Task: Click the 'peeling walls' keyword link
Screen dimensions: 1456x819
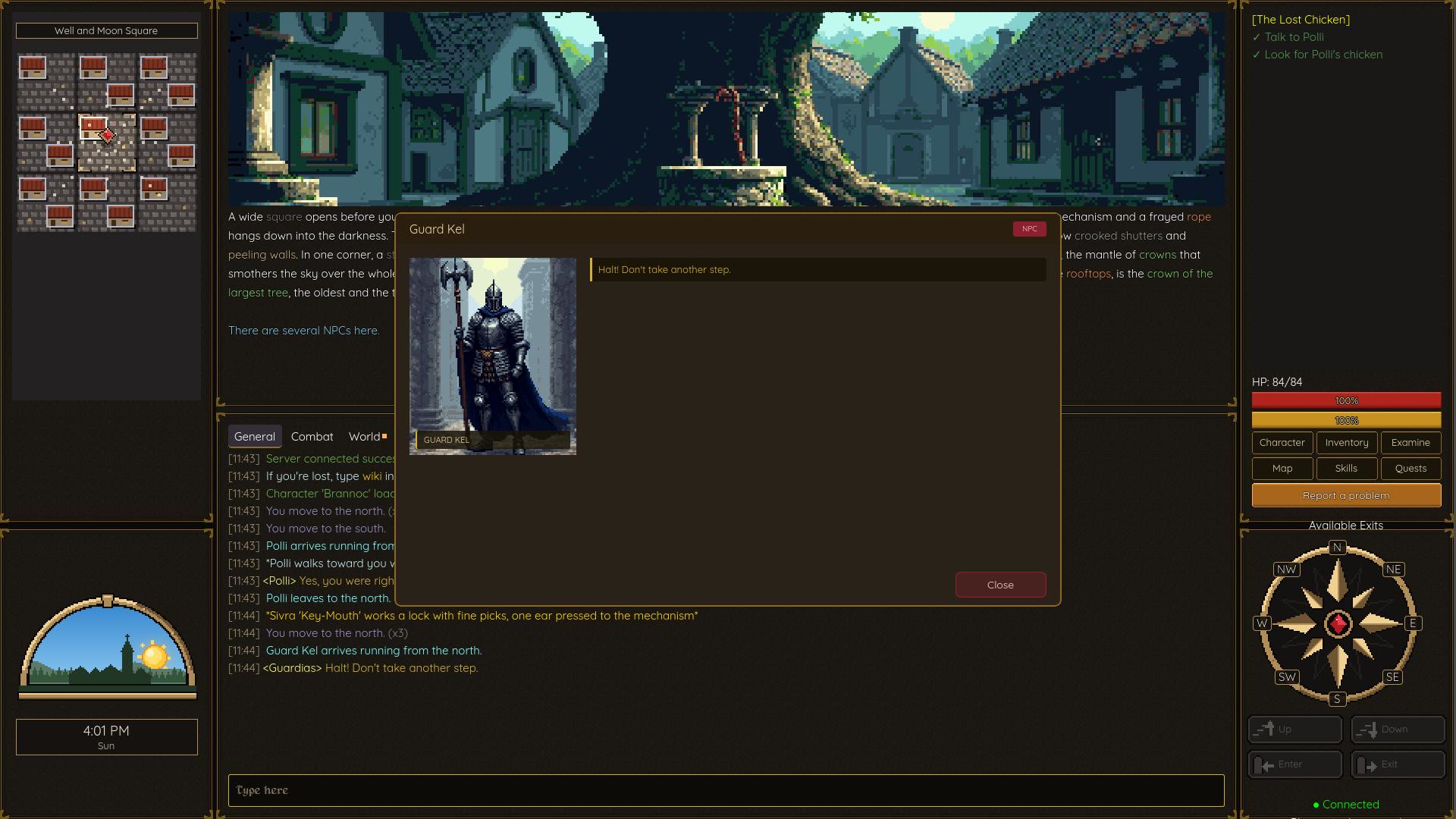Action: [x=262, y=255]
